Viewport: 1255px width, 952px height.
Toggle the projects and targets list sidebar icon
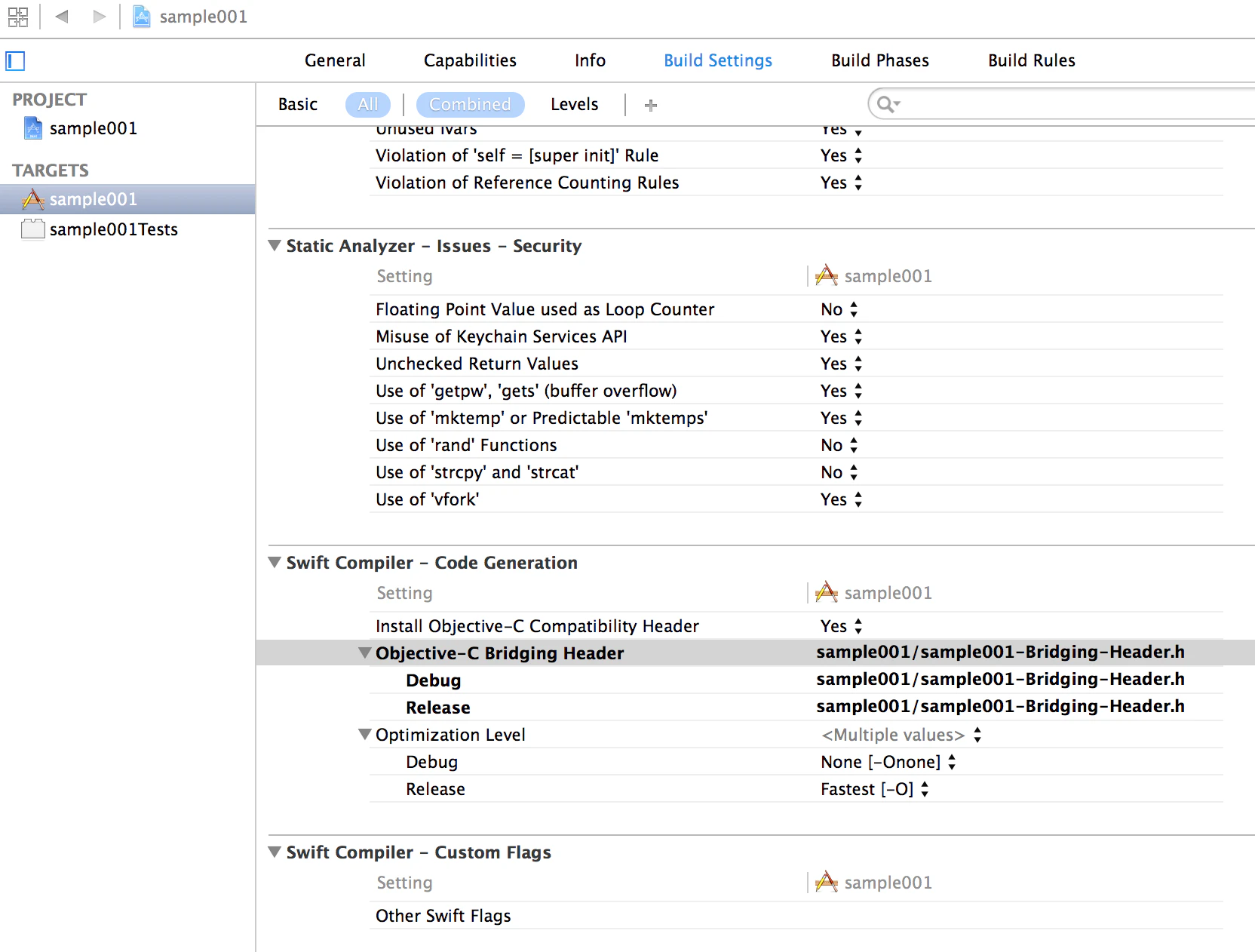(15, 60)
